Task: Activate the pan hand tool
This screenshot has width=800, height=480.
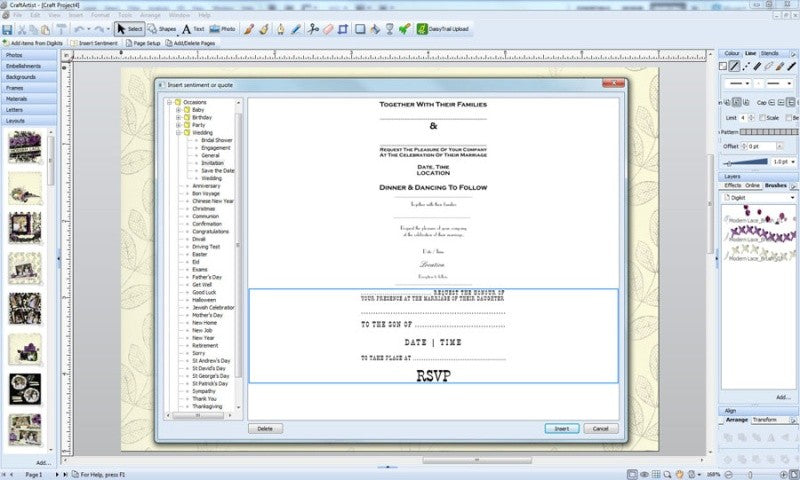Action: tap(679, 474)
